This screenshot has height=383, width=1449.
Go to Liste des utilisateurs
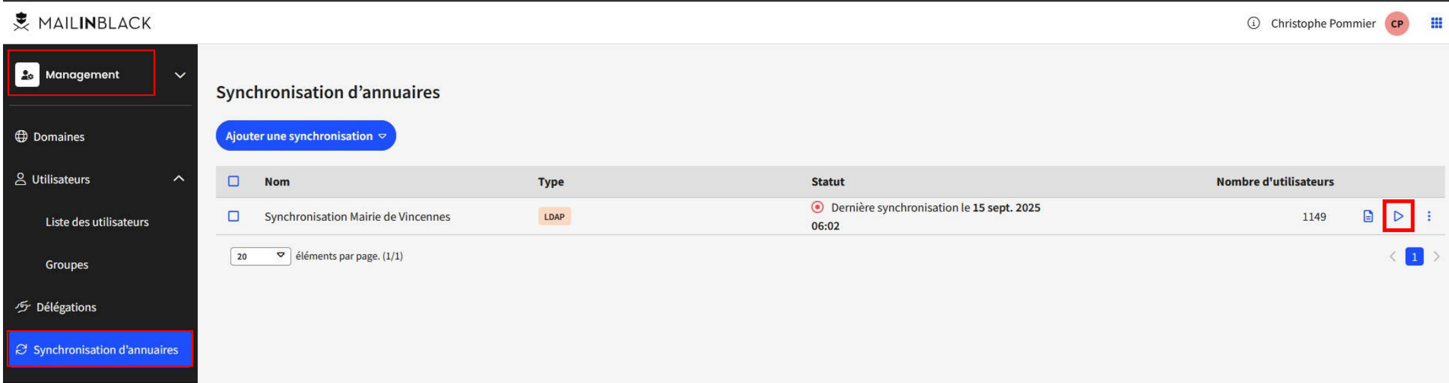(x=98, y=222)
